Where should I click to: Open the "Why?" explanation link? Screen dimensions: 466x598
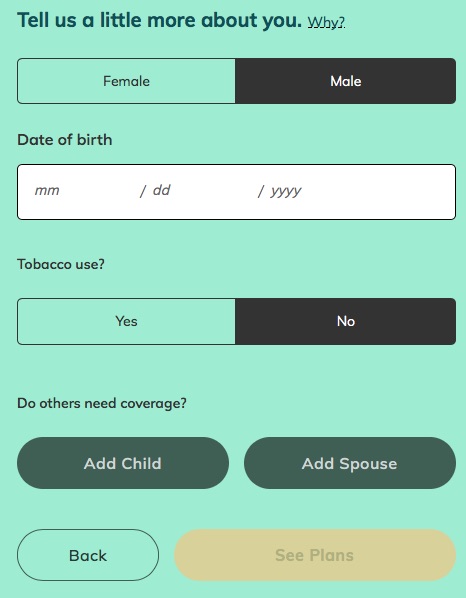pyautogui.click(x=326, y=22)
